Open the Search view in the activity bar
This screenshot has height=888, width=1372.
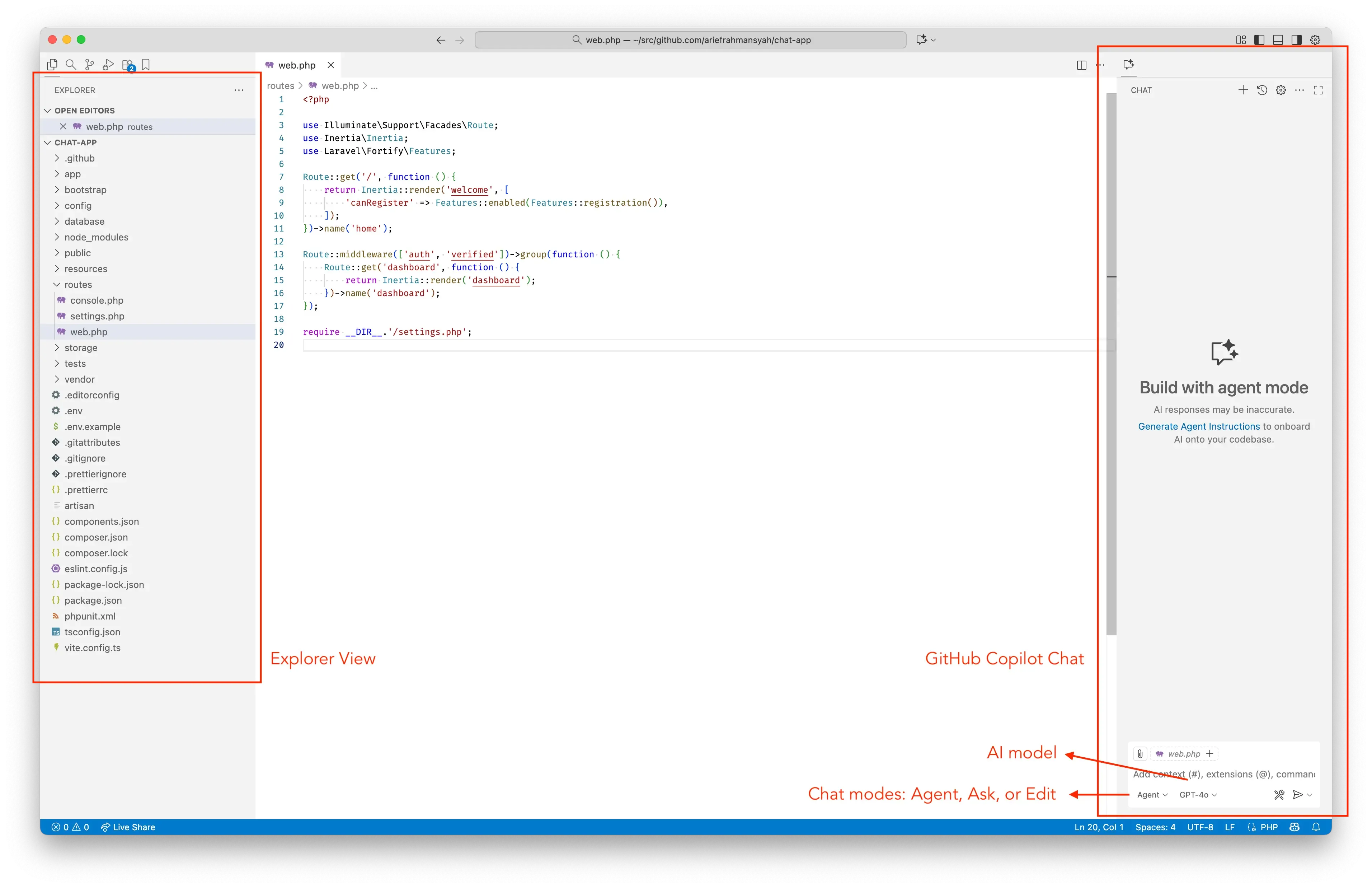pyautogui.click(x=71, y=65)
